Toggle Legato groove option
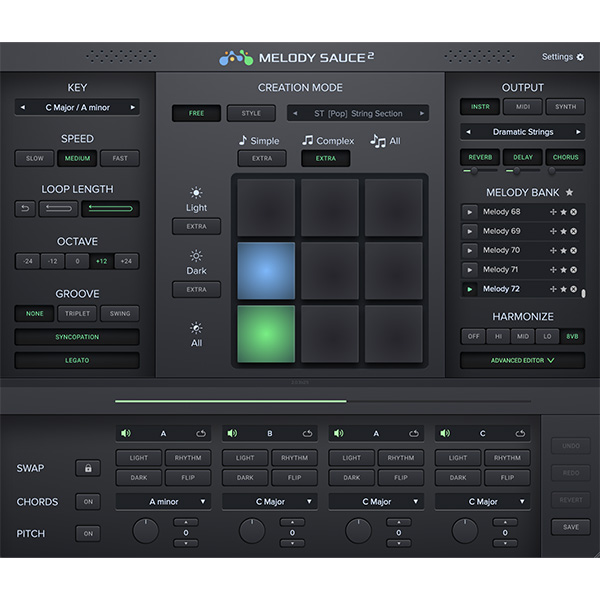 [77, 360]
